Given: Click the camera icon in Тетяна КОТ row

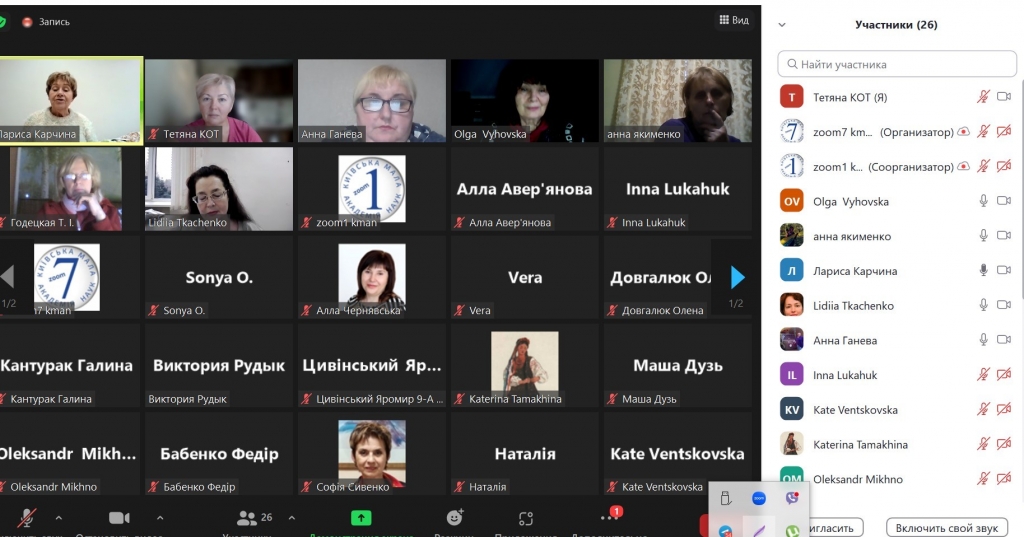Looking at the screenshot, I should pyautogui.click(x=1004, y=97).
